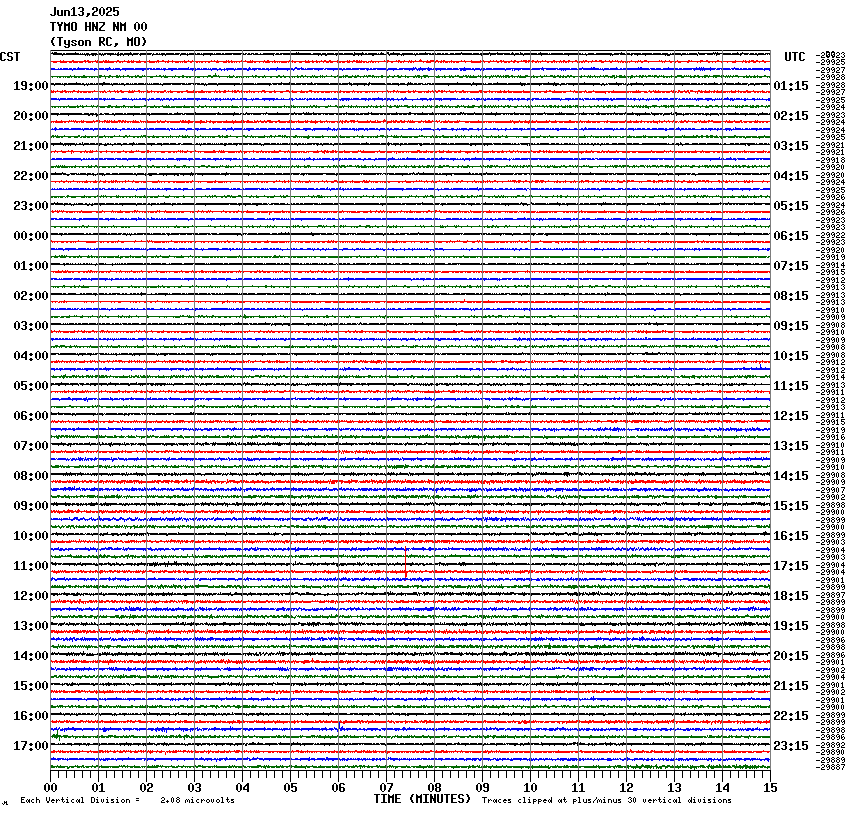Click the TIME (MINUTES) axis title
The width and height of the screenshot is (850, 814).
point(422,799)
